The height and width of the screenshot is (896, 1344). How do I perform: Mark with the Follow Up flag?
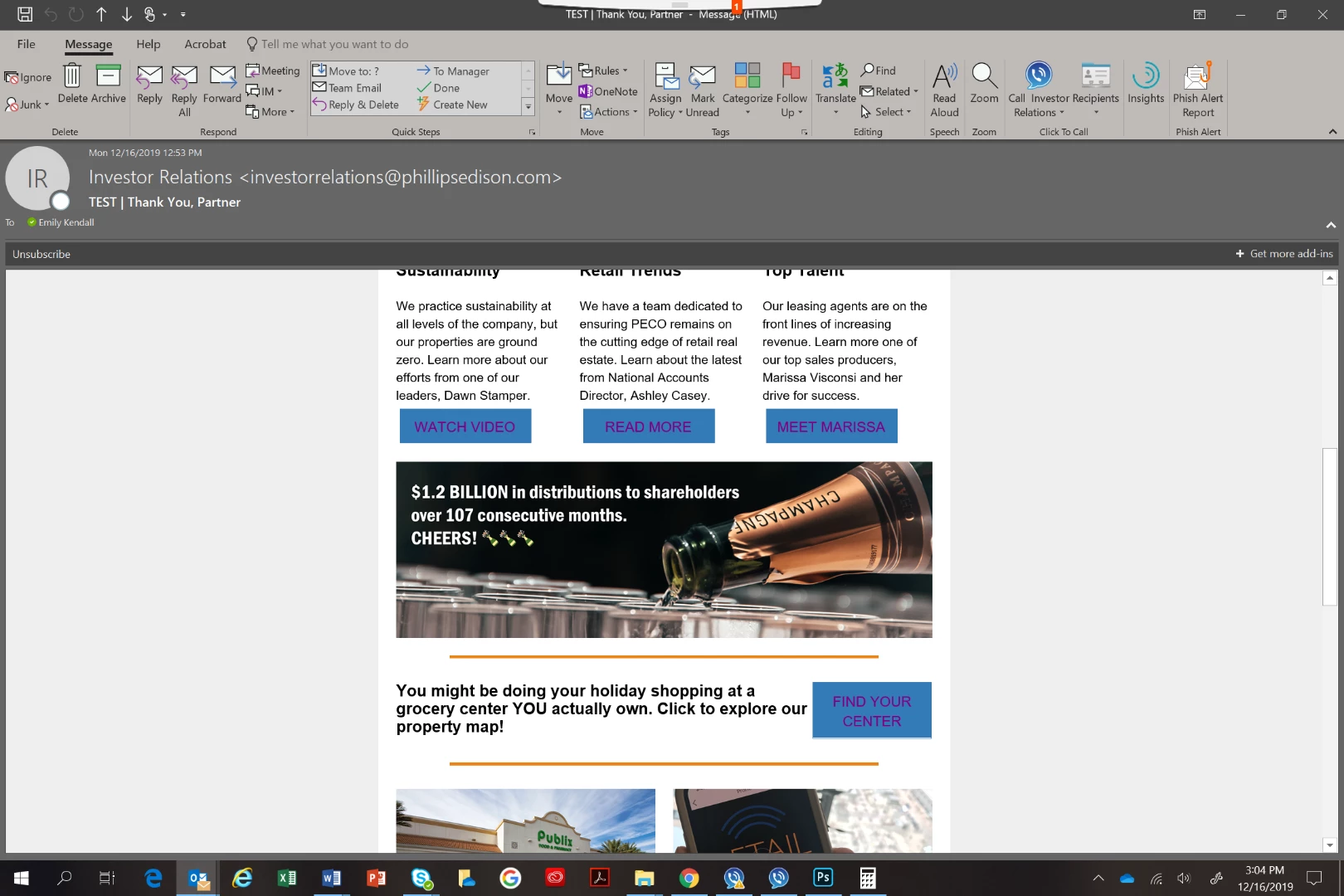791,90
